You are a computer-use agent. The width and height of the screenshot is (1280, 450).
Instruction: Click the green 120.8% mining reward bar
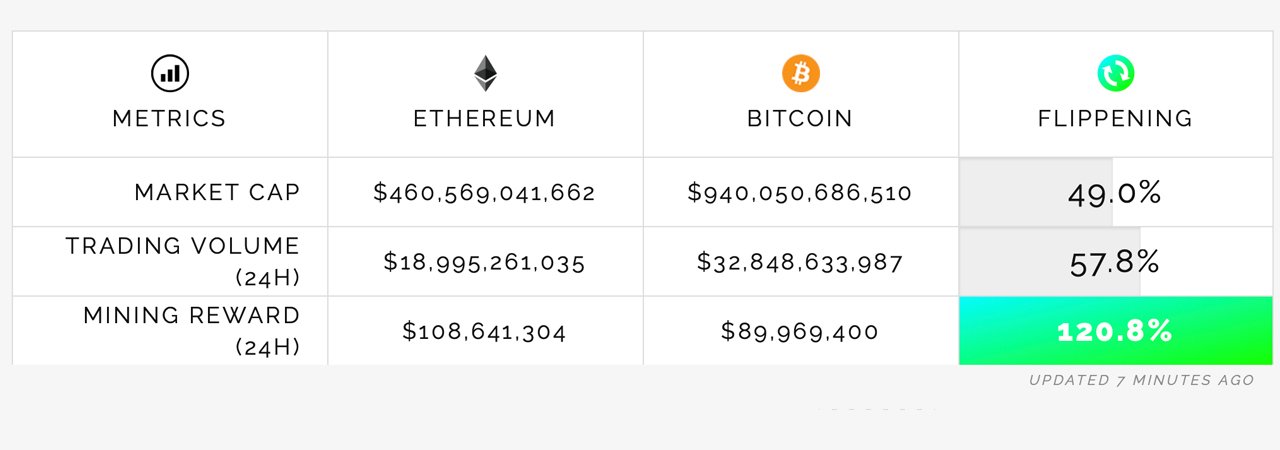click(x=1115, y=332)
